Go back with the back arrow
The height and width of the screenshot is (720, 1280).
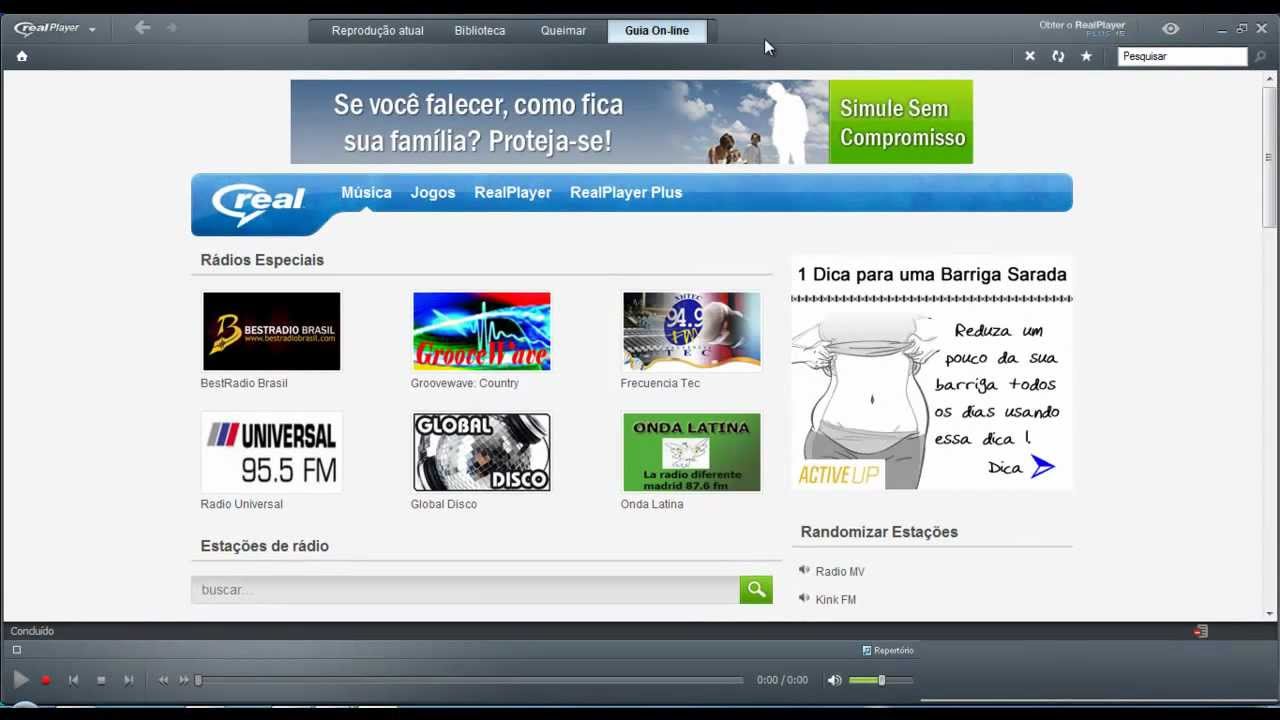142,28
